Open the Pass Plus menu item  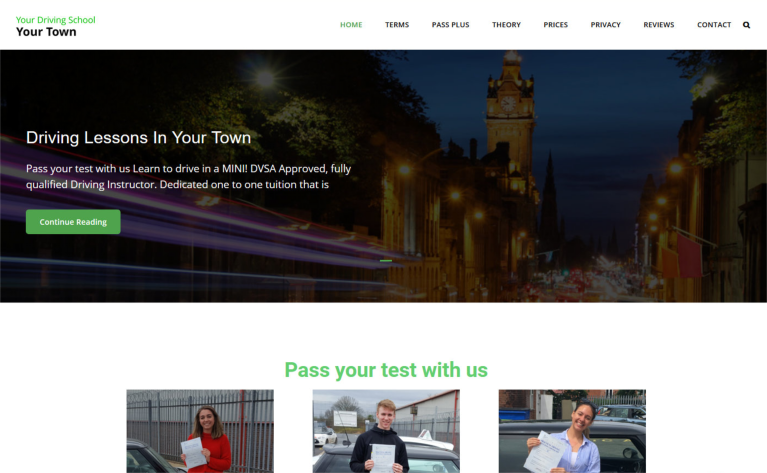click(451, 25)
